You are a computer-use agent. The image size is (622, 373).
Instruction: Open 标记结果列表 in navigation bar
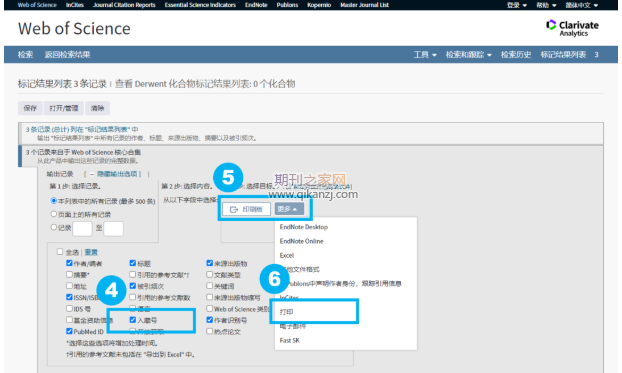tap(563, 54)
